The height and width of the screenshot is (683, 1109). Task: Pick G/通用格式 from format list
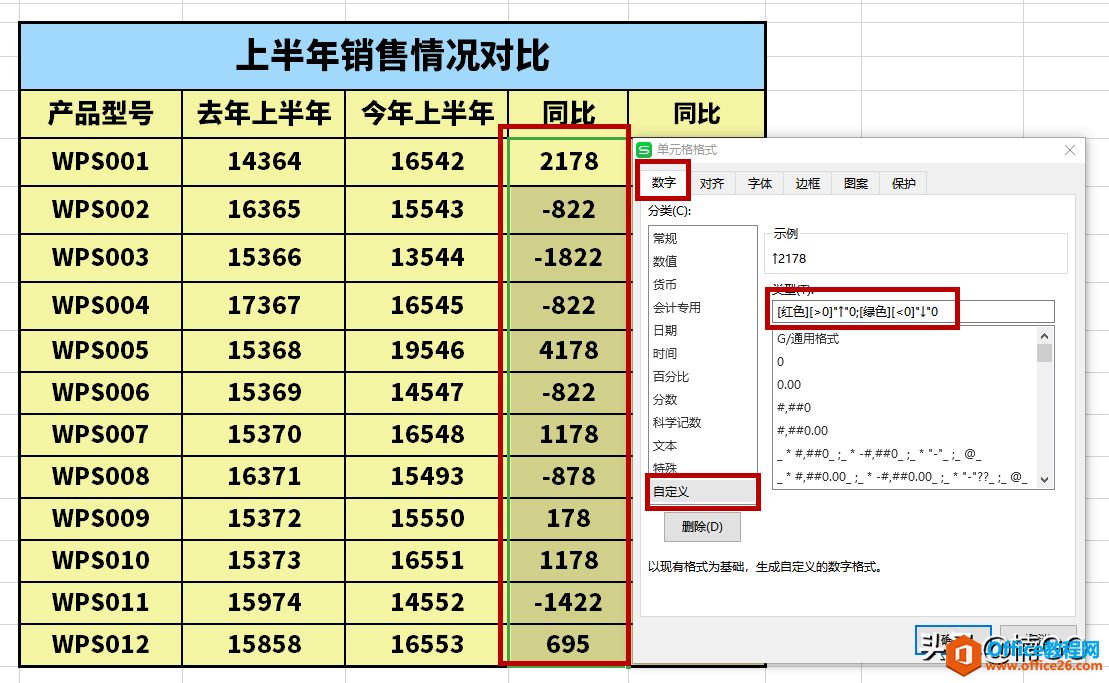(x=904, y=339)
